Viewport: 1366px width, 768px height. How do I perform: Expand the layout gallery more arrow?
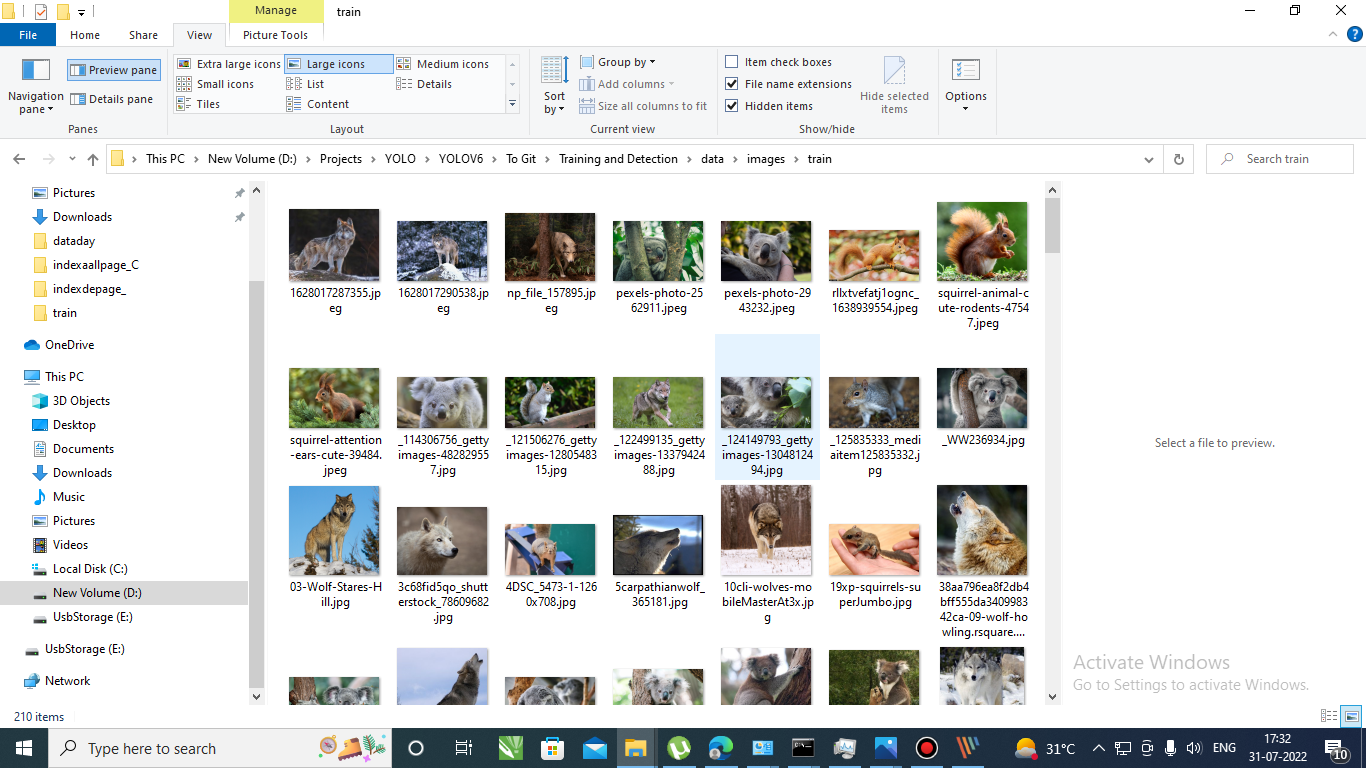(513, 104)
